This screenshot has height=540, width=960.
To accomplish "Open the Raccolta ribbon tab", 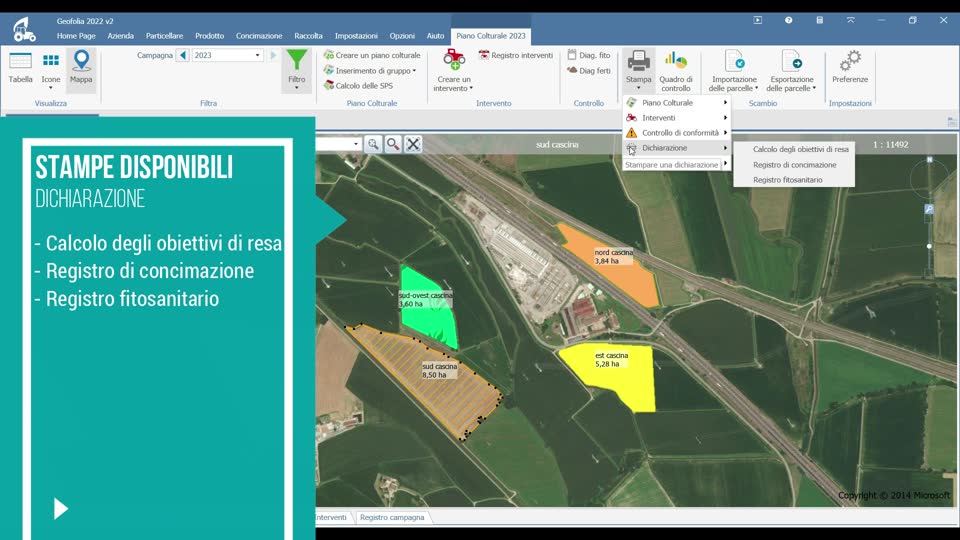I will click(308, 36).
